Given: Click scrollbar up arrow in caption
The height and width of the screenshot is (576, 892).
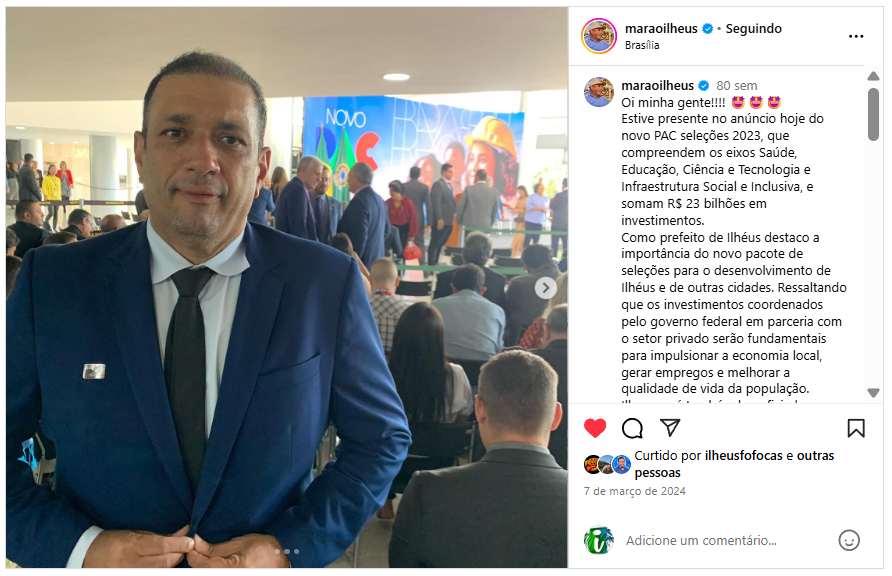Looking at the screenshot, I should tap(873, 76).
